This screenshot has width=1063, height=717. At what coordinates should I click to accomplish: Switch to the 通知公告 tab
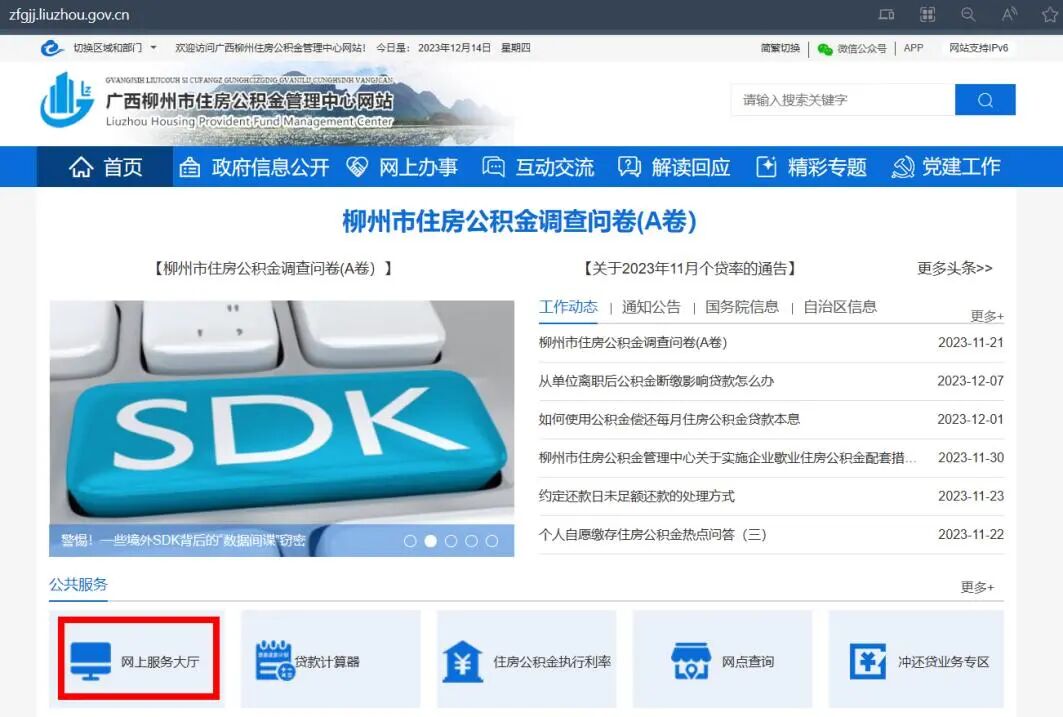click(651, 307)
